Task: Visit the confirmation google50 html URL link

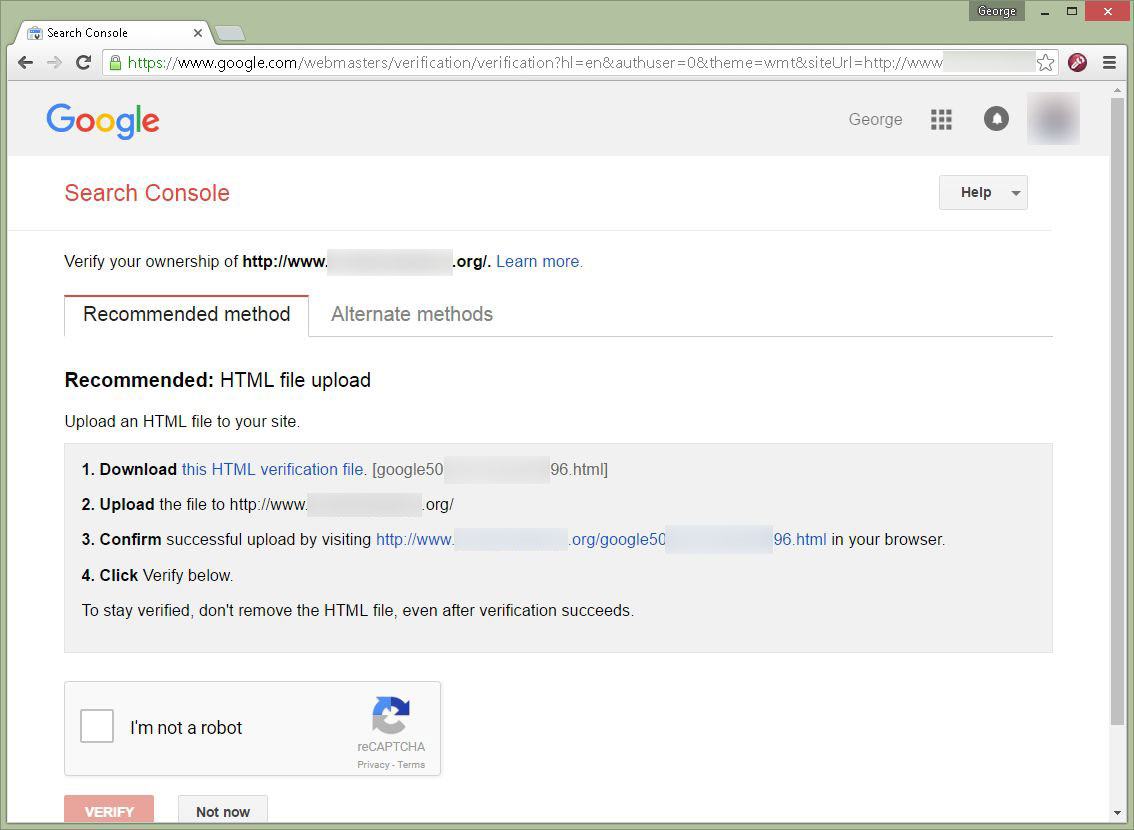Action: 601,539
